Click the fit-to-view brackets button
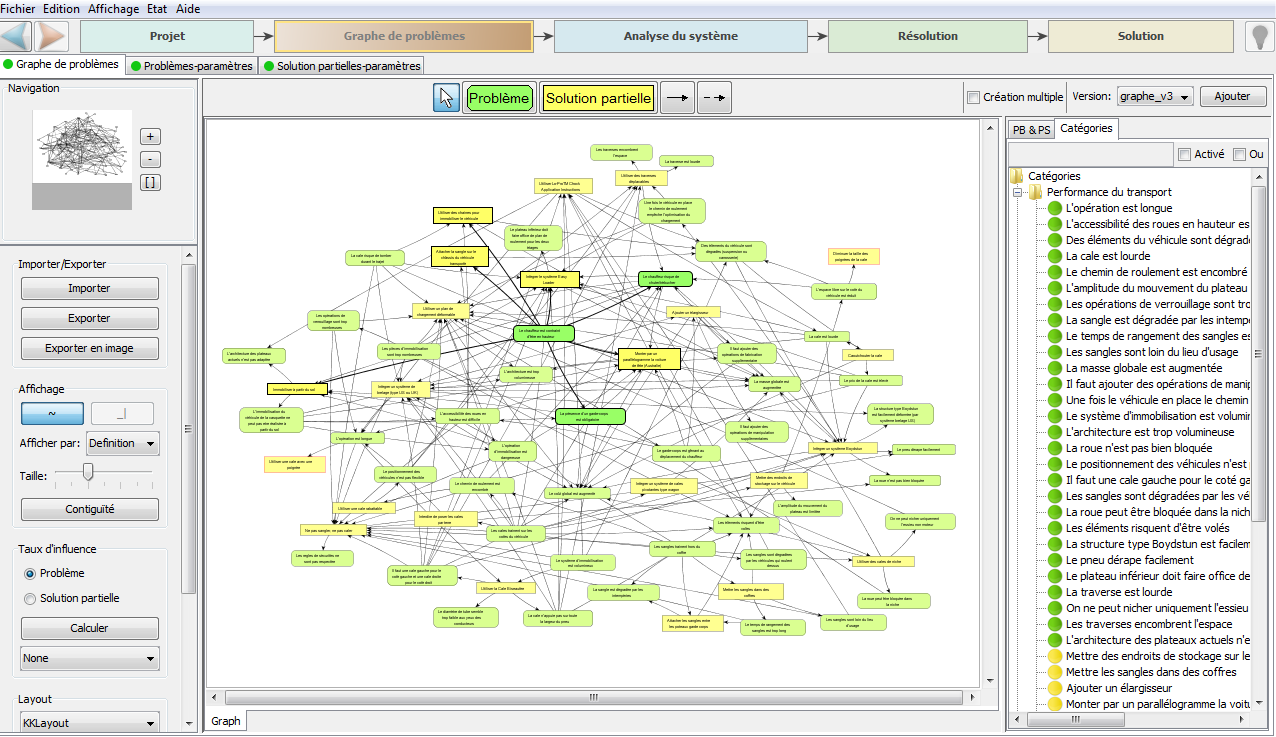 [x=149, y=182]
